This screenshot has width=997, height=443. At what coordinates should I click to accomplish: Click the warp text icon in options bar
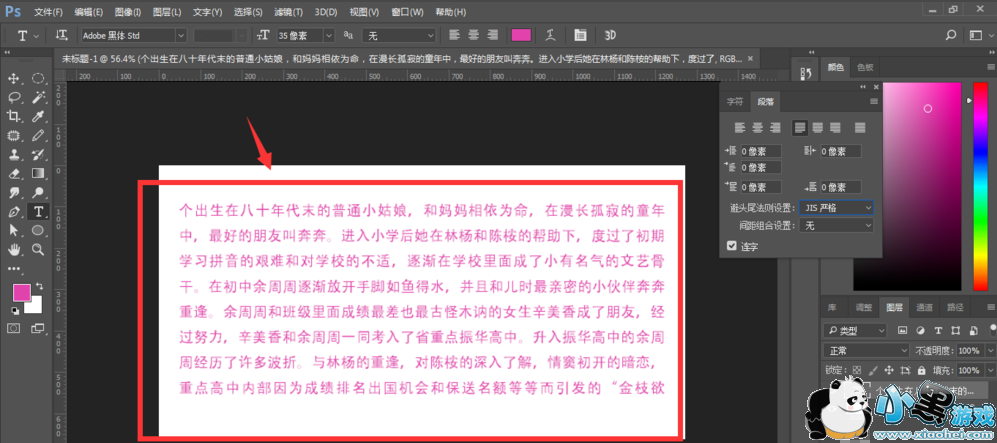pos(550,35)
